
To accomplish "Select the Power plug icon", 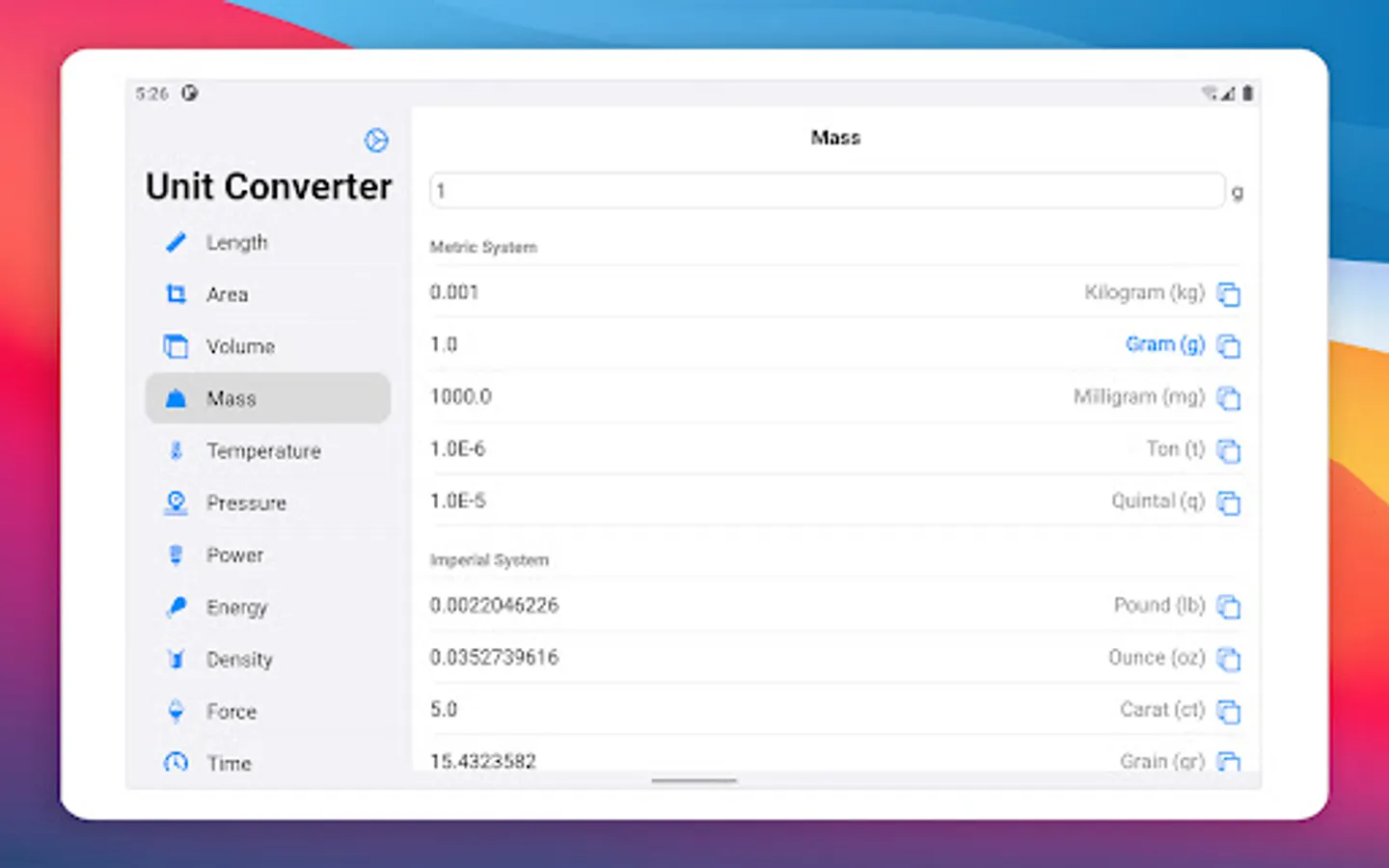I will click(176, 555).
